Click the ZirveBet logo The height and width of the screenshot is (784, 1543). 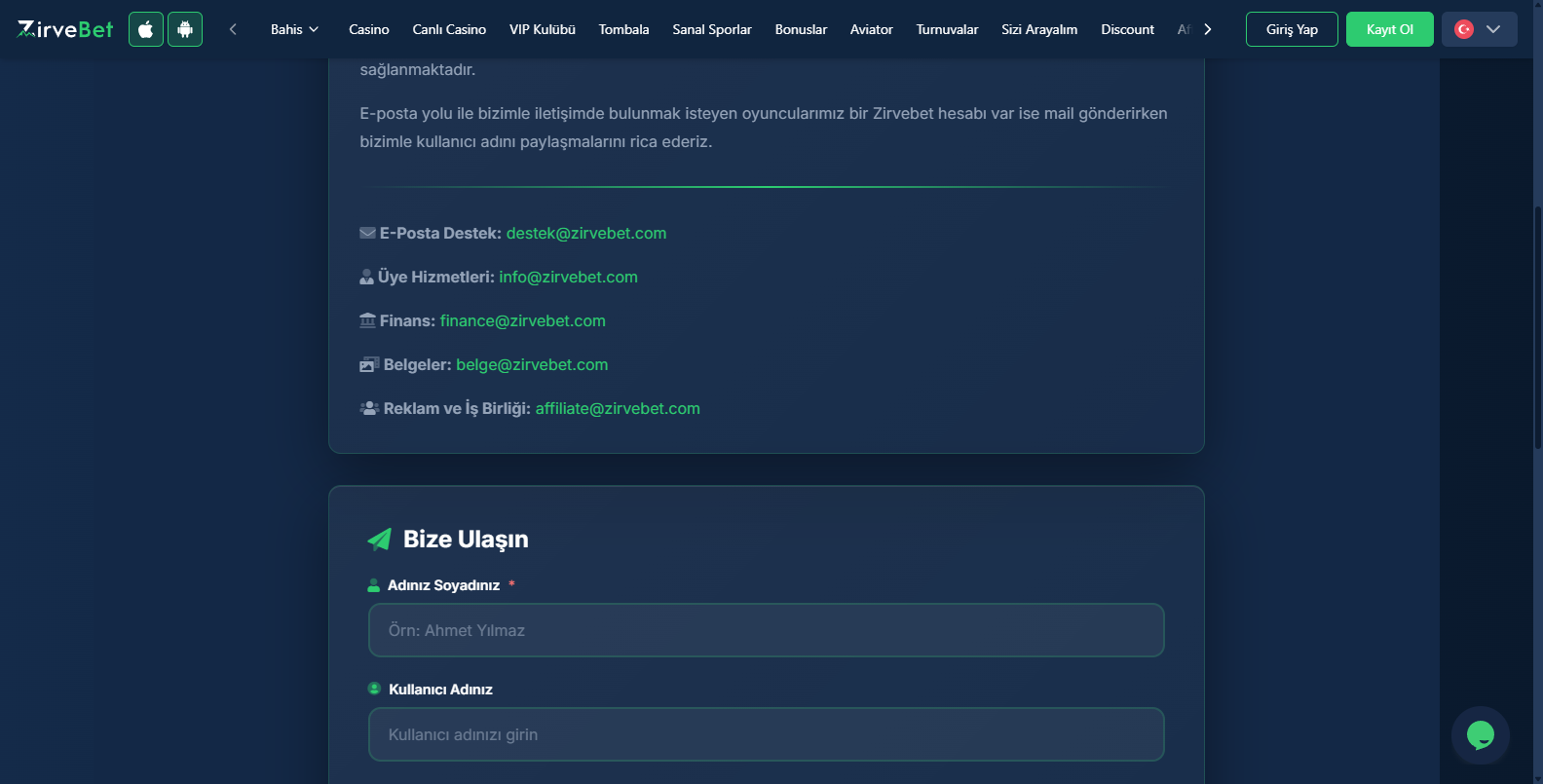click(65, 29)
